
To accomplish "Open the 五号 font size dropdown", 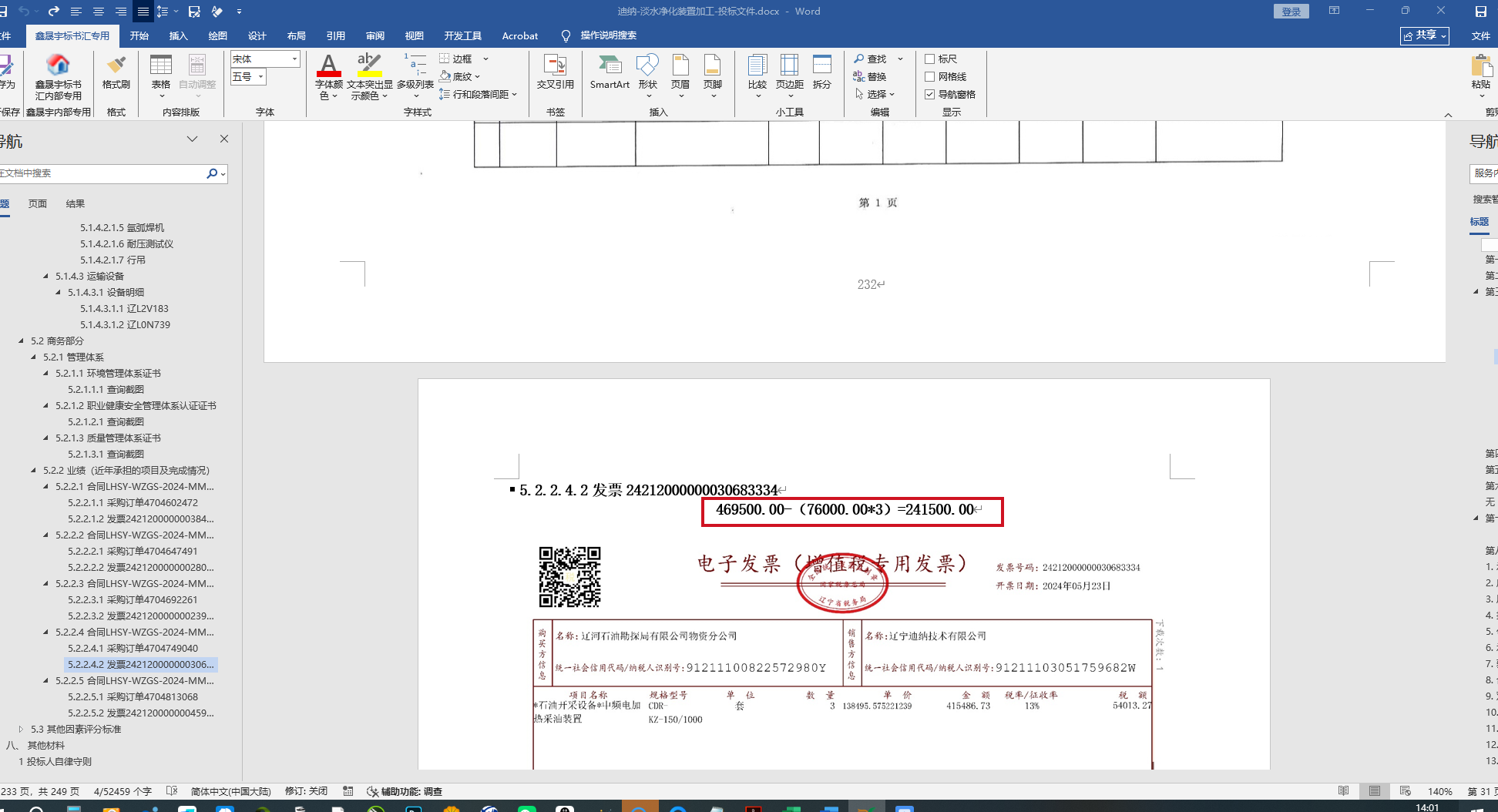I will coord(261,76).
